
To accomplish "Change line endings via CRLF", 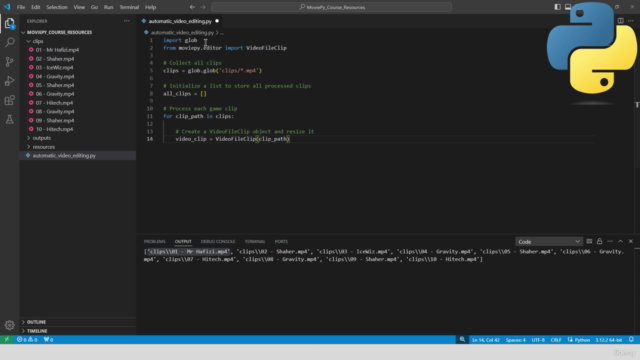I will [x=556, y=340].
